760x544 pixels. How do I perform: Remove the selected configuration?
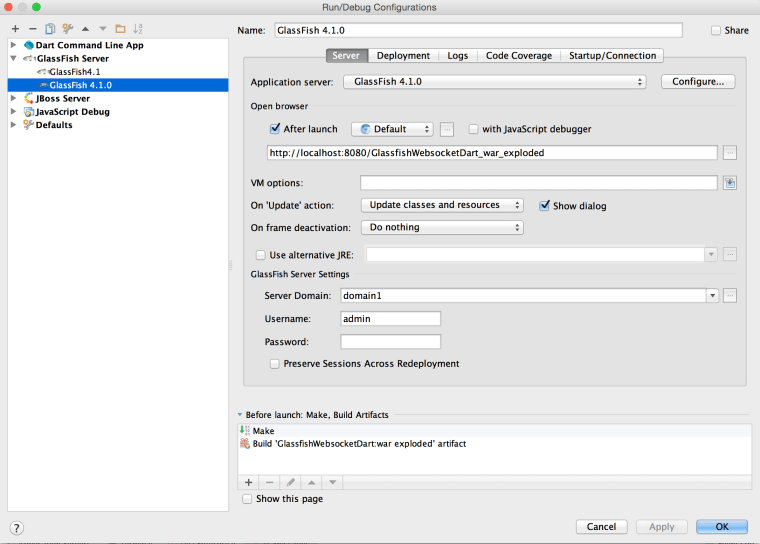click(33, 29)
